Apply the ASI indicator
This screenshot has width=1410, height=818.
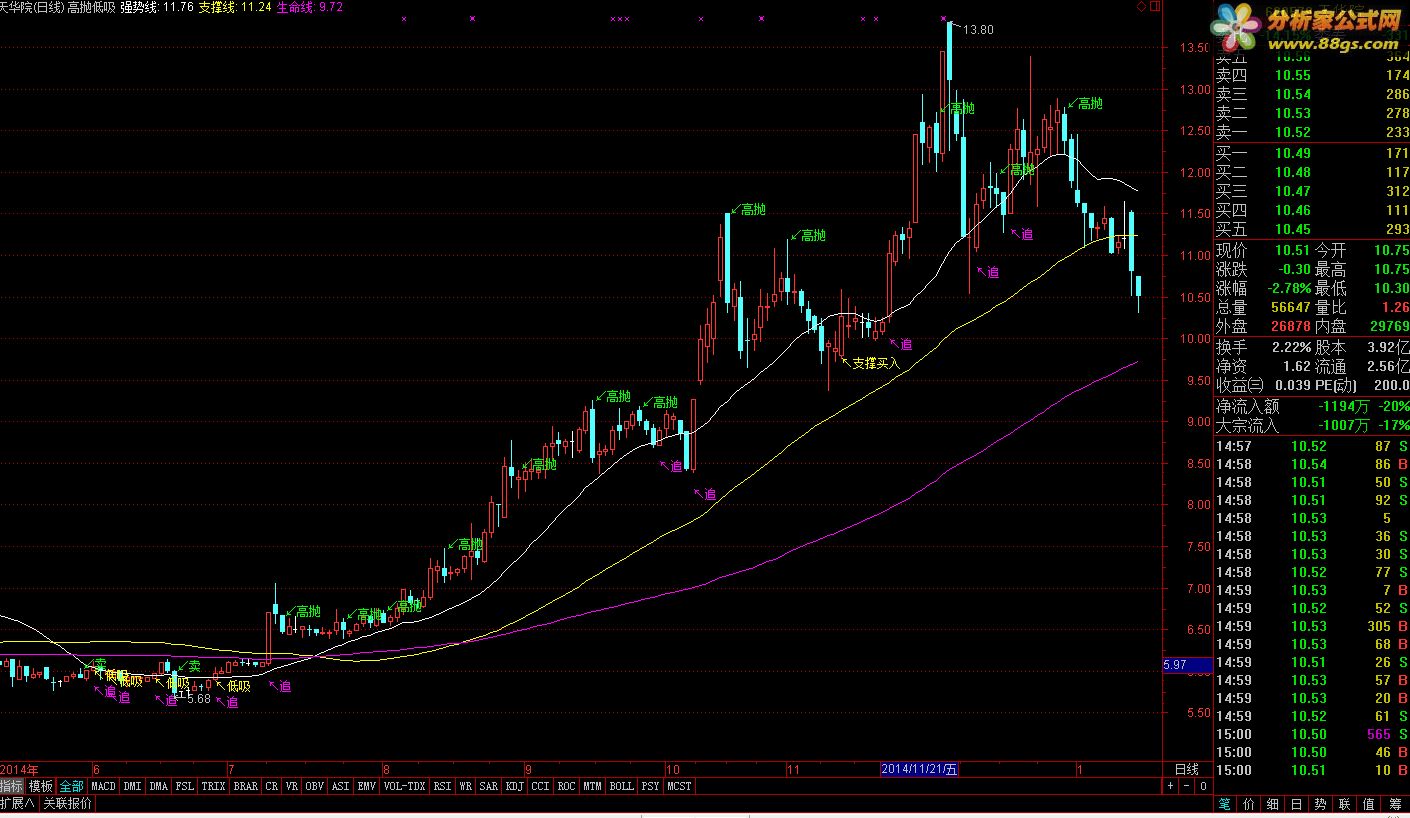pos(341,786)
